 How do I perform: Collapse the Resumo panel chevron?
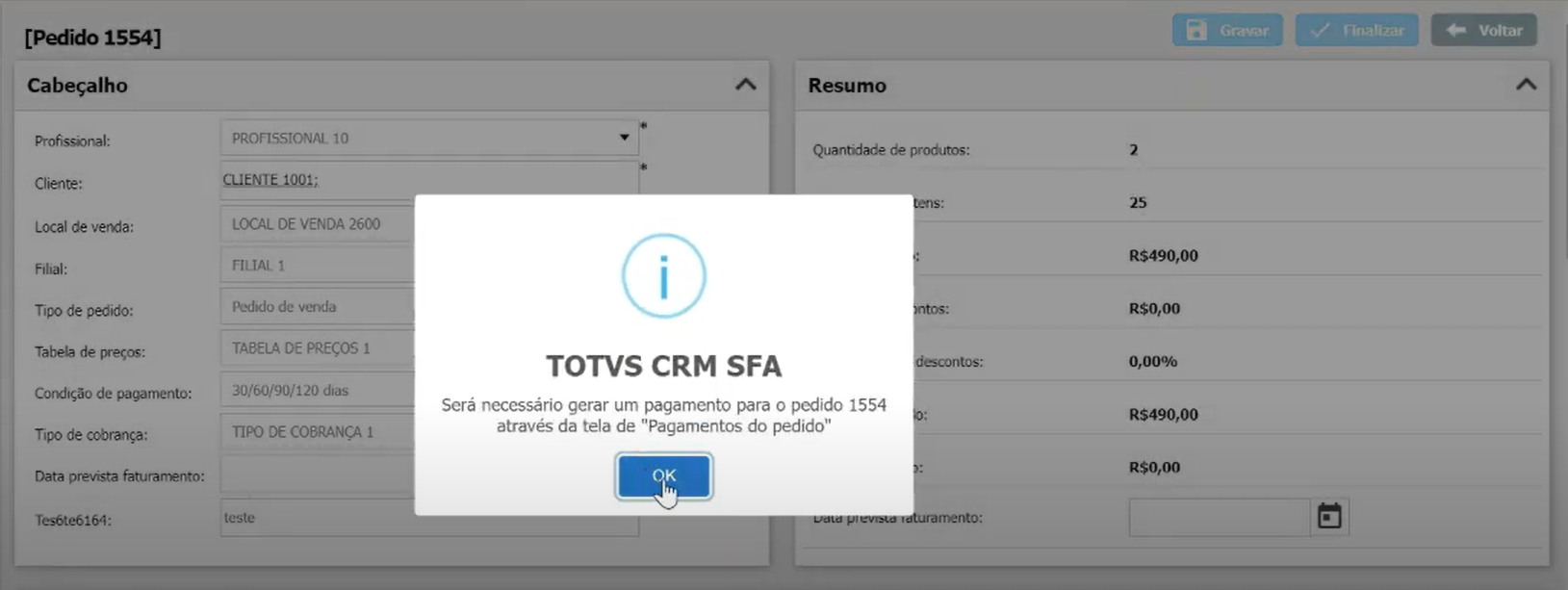(1526, 85)
